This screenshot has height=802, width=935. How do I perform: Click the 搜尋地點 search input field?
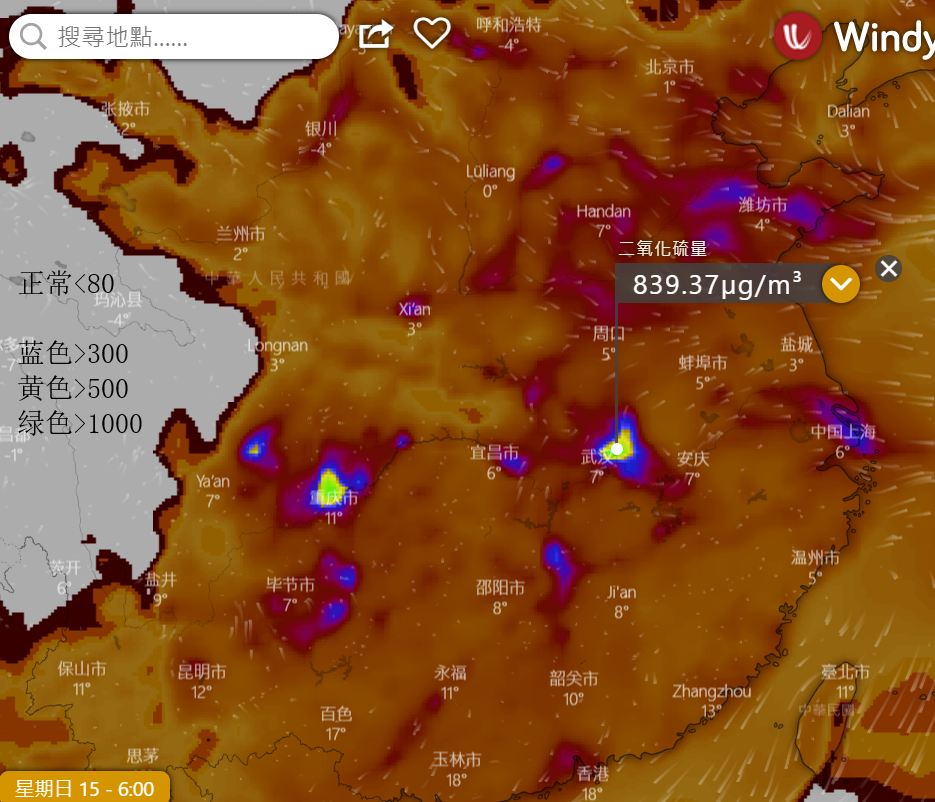tap(190, 38)
